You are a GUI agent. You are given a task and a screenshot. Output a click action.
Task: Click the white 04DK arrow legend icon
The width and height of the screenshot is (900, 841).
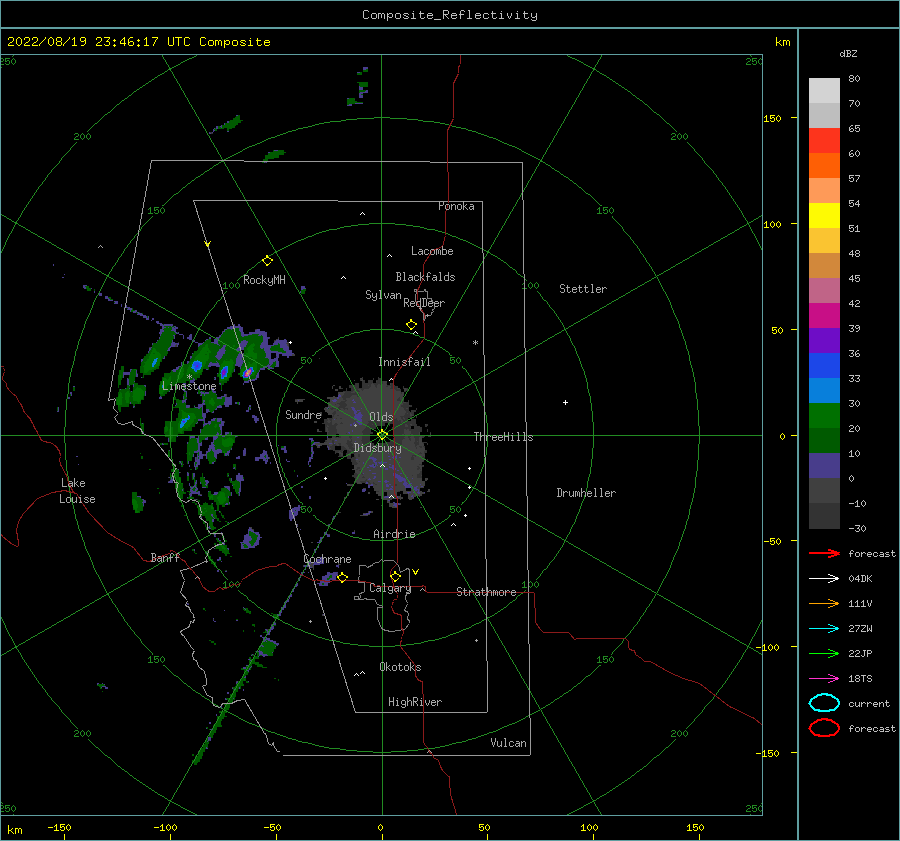(824, 578)
